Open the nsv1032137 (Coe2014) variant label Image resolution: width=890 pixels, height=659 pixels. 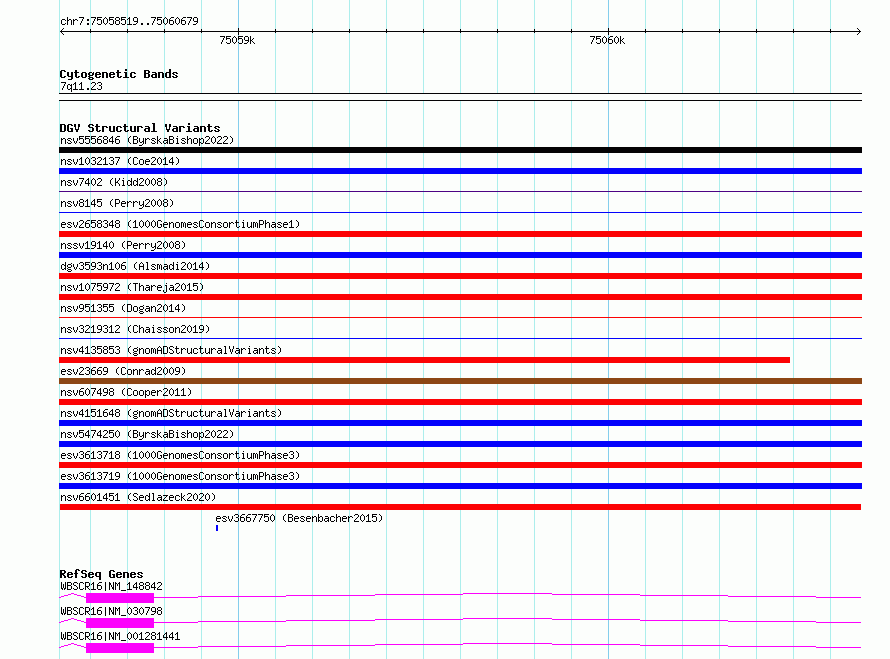120,161
